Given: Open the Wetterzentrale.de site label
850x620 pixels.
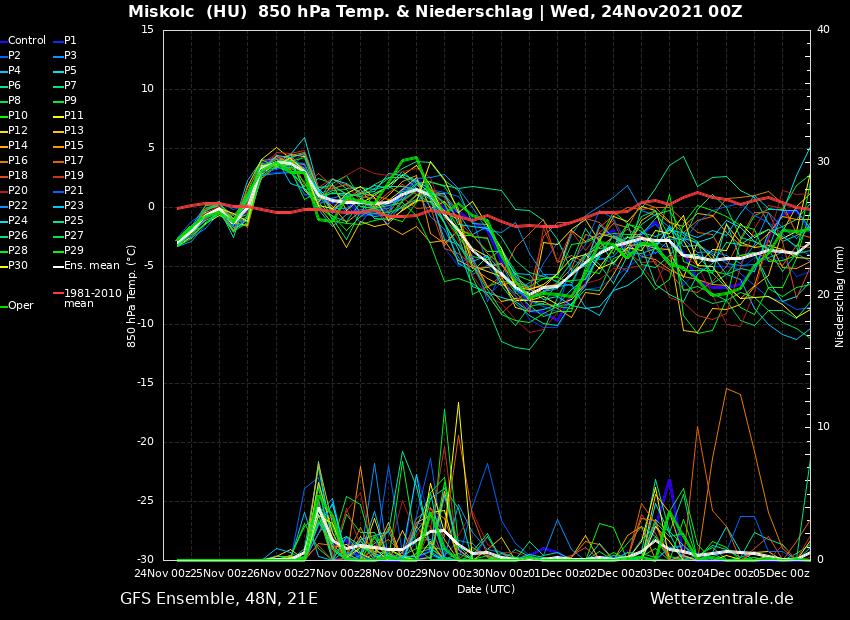Looking at the screenshot, I should 721,599.
